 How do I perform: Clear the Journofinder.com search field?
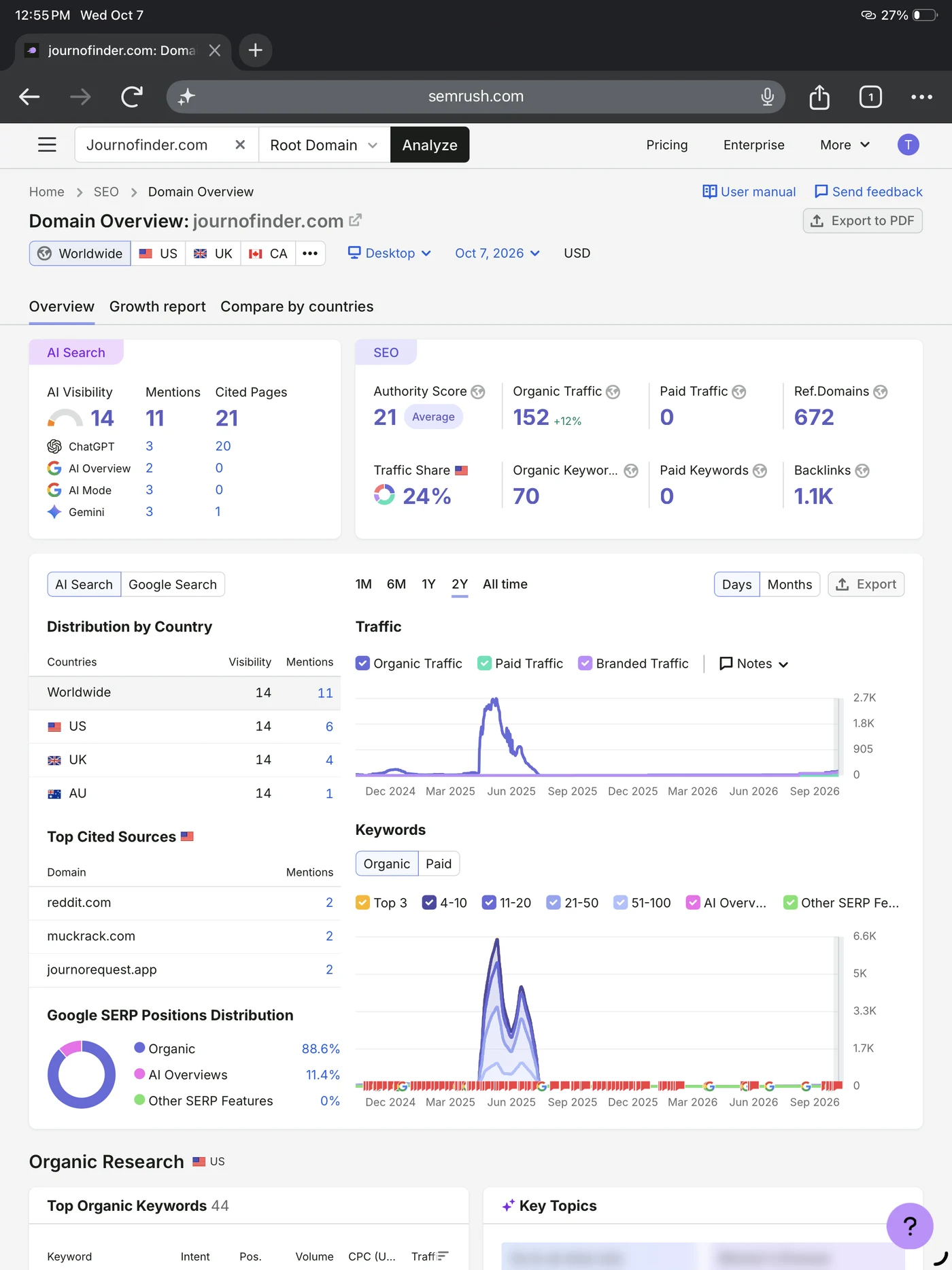click(x=240, y=145)
